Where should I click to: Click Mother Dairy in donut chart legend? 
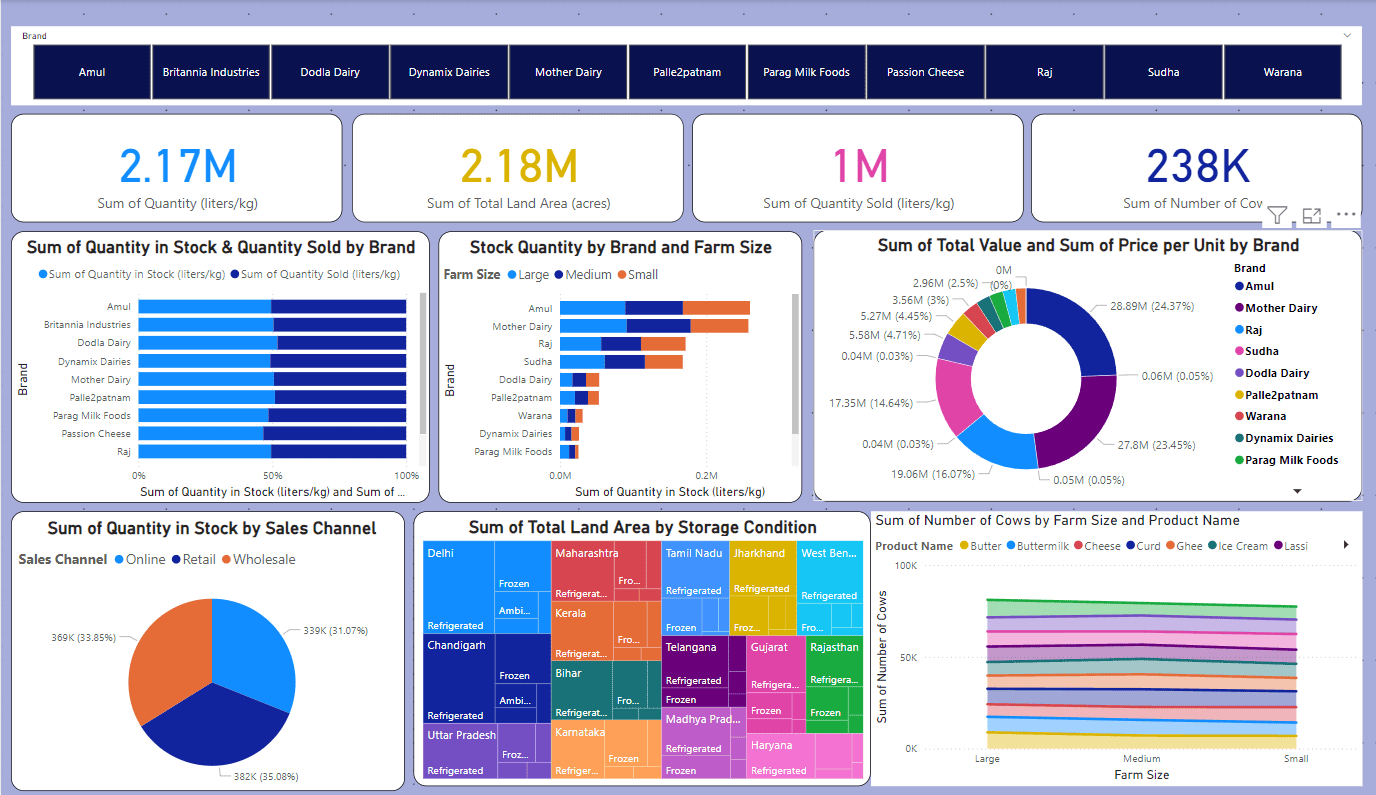[x=1275, y=308]
